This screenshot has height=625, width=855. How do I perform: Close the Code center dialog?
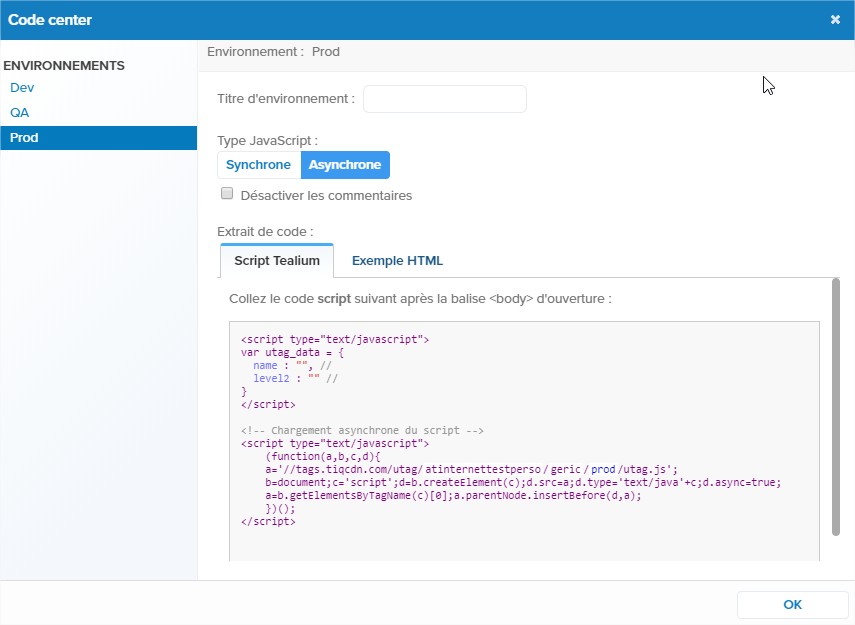click(x=836, y=20)
